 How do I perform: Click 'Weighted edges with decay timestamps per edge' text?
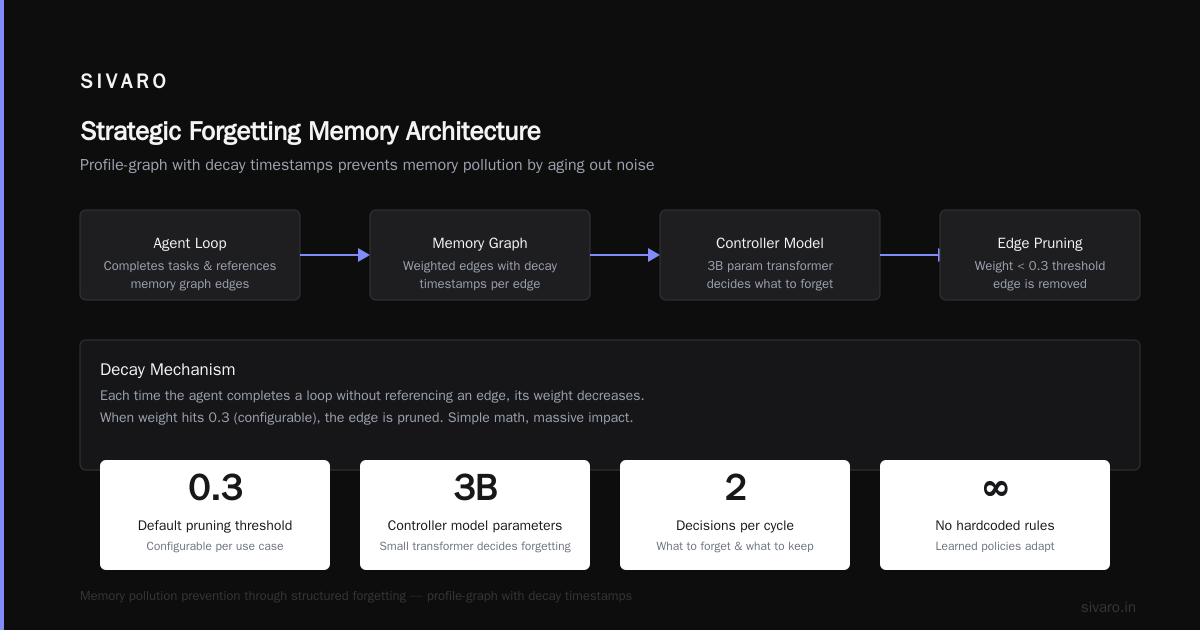(480, 275)
